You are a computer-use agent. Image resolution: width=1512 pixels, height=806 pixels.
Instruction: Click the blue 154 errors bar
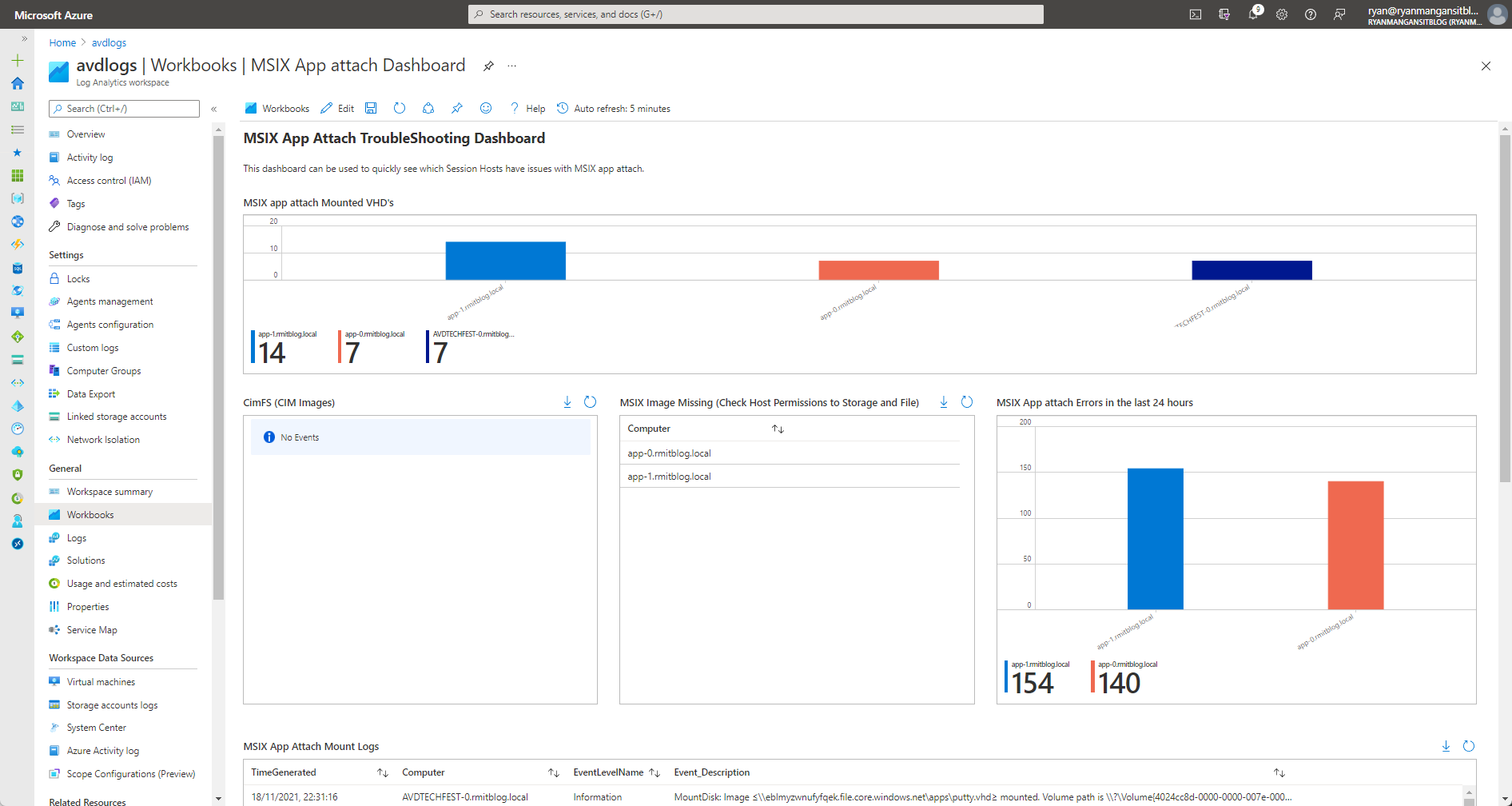pyautogui.click(x=1155, y=539)
